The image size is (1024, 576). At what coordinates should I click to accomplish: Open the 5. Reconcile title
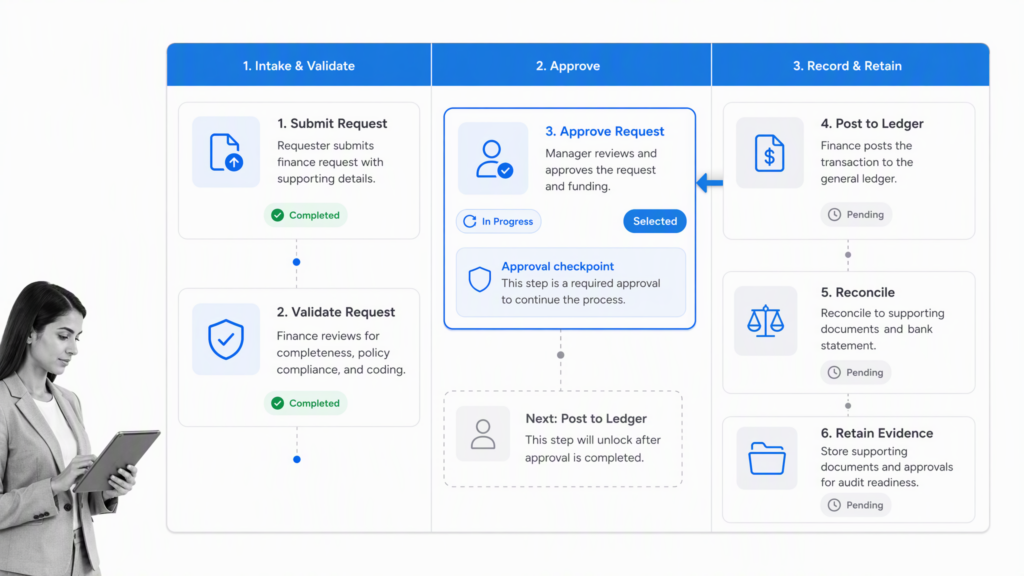tap(857, 293)
